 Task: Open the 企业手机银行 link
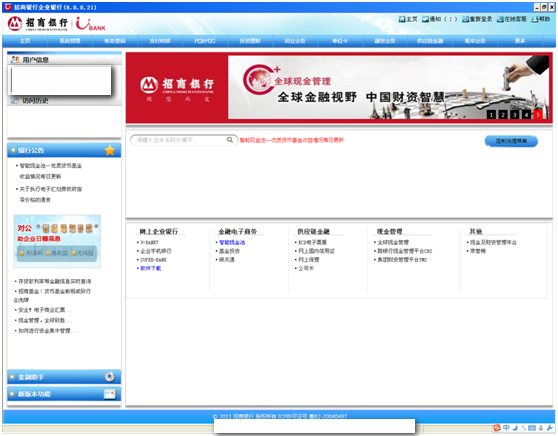pyautogui.click(x=156, y=251)
